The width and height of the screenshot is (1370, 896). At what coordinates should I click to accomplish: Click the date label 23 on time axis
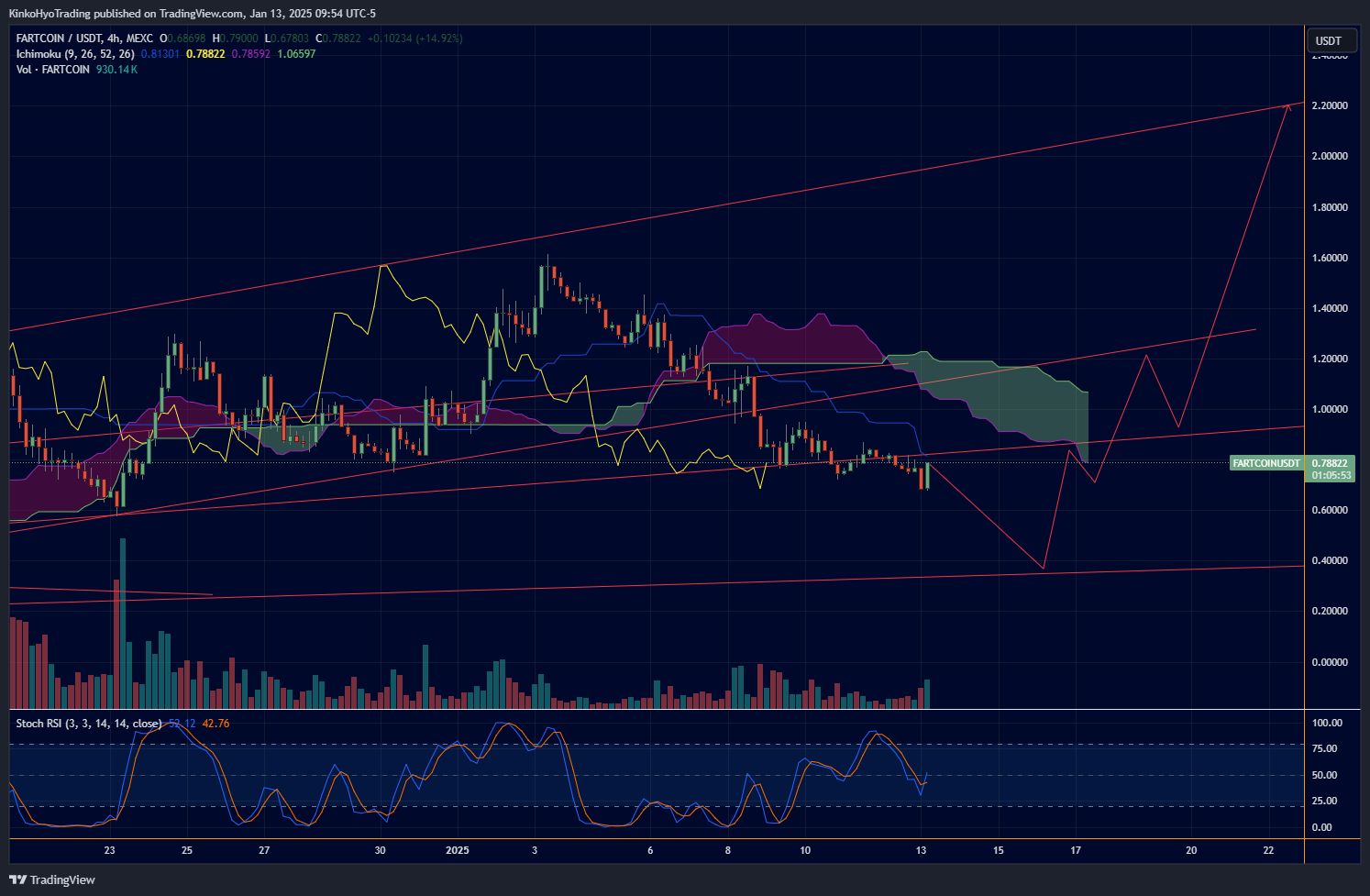[110, 850]
